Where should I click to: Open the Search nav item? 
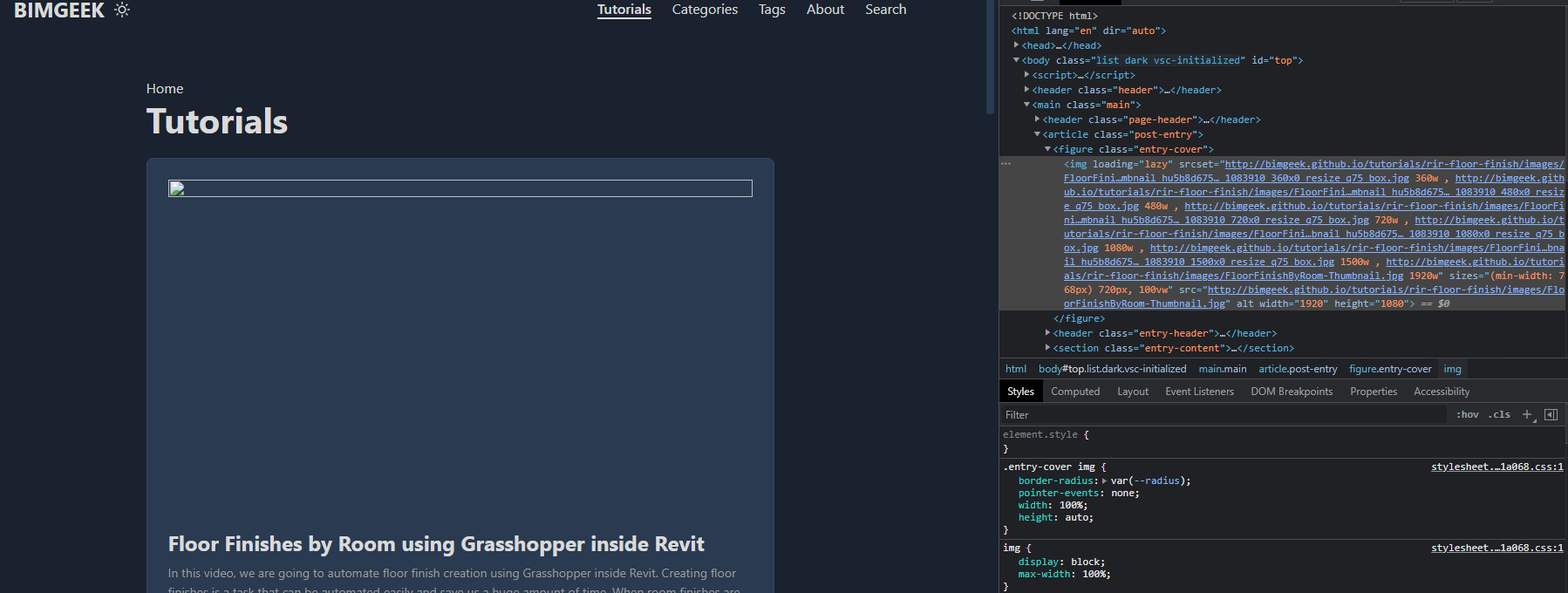coord(885,10)
